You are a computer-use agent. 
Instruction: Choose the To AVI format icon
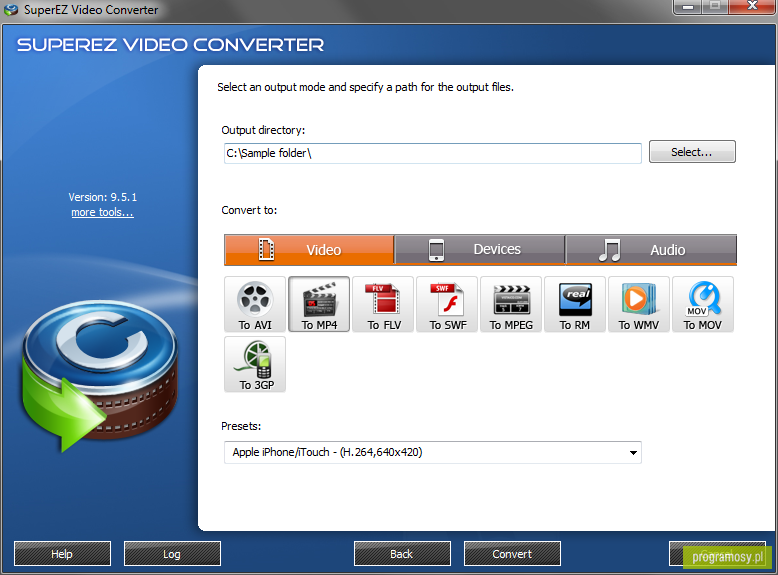pos(255,304)
